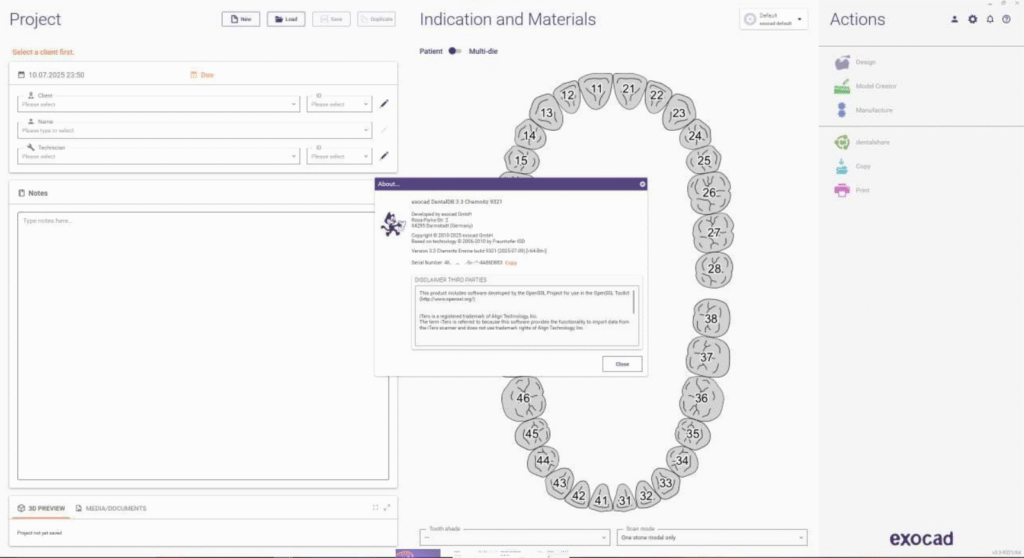Click the Print action icon
This screenshot has height=558, width=1024.
[842, 190]
